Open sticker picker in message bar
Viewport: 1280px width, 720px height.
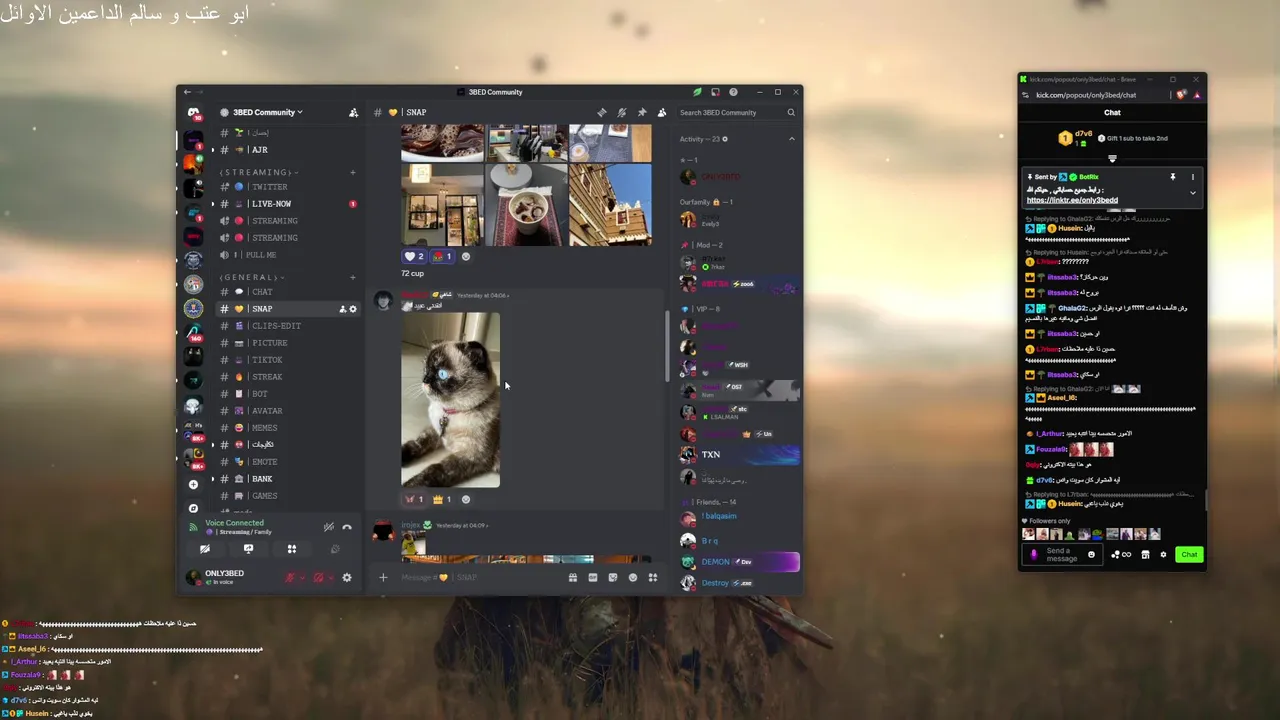coord(612,577)
